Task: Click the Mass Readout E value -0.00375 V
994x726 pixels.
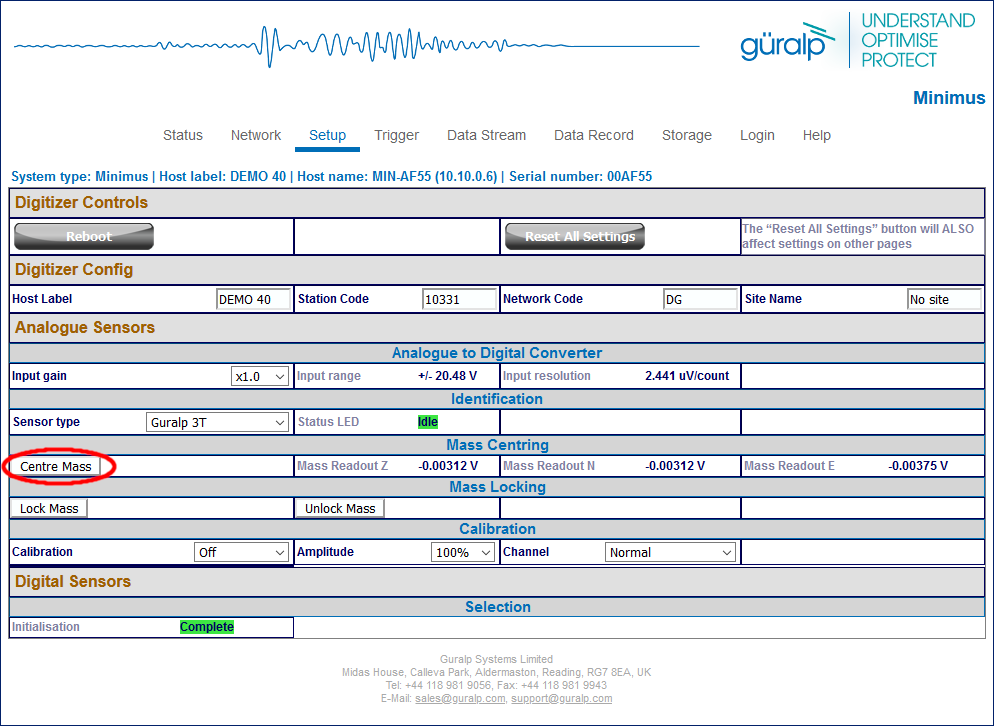Action: tap(918, 466)
